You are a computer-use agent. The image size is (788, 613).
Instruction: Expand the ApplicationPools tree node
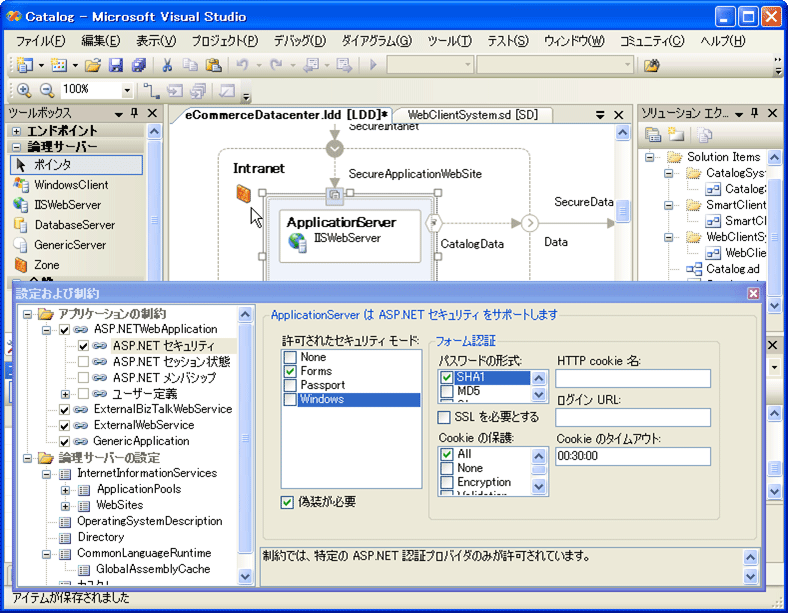[x=65, y=490]
